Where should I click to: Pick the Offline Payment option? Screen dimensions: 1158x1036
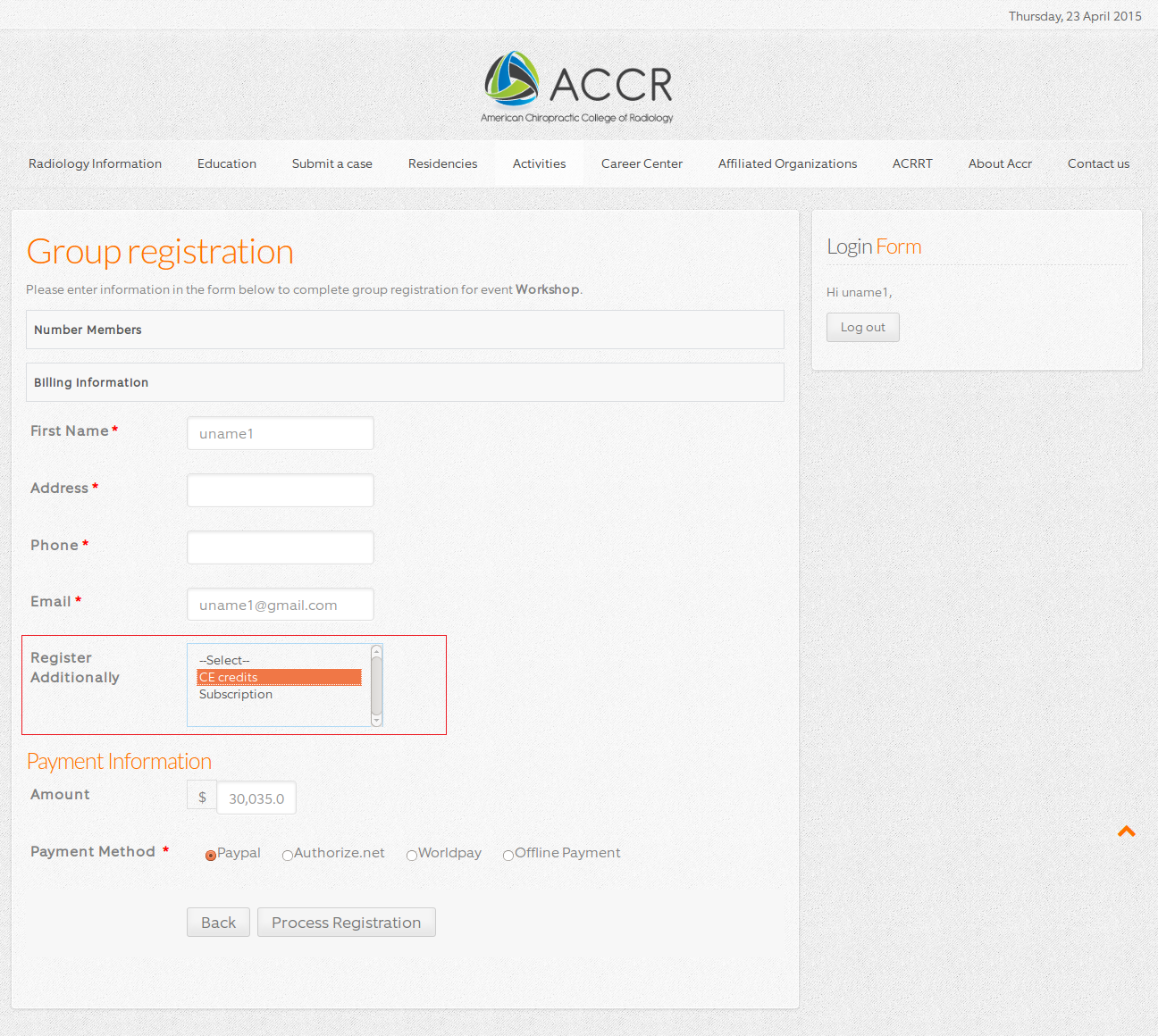tap(508, 855)
